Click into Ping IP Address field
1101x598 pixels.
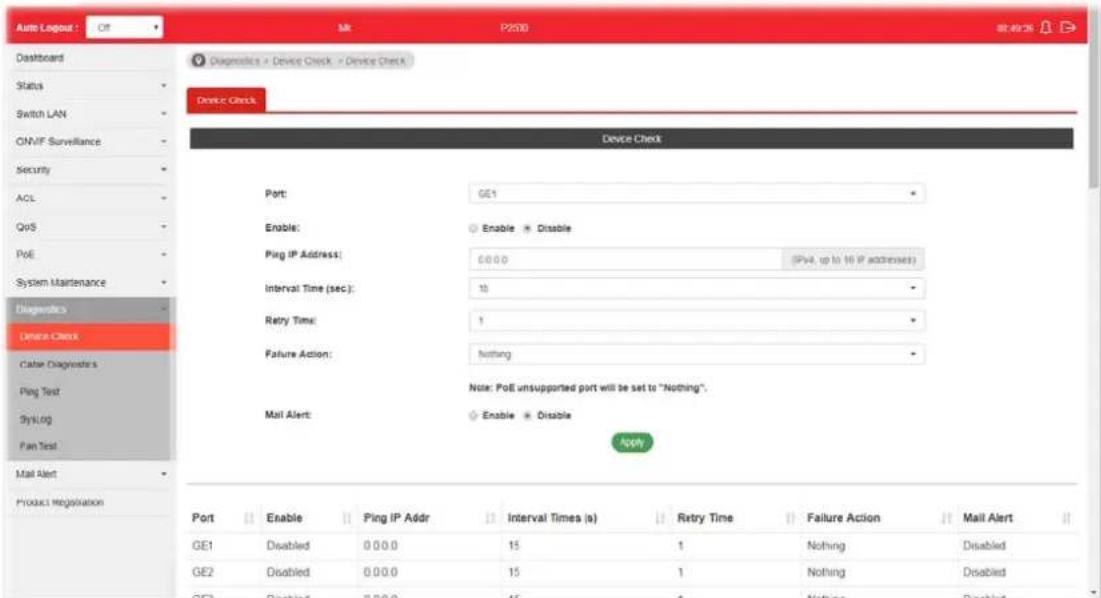click(x=625, y=260)
